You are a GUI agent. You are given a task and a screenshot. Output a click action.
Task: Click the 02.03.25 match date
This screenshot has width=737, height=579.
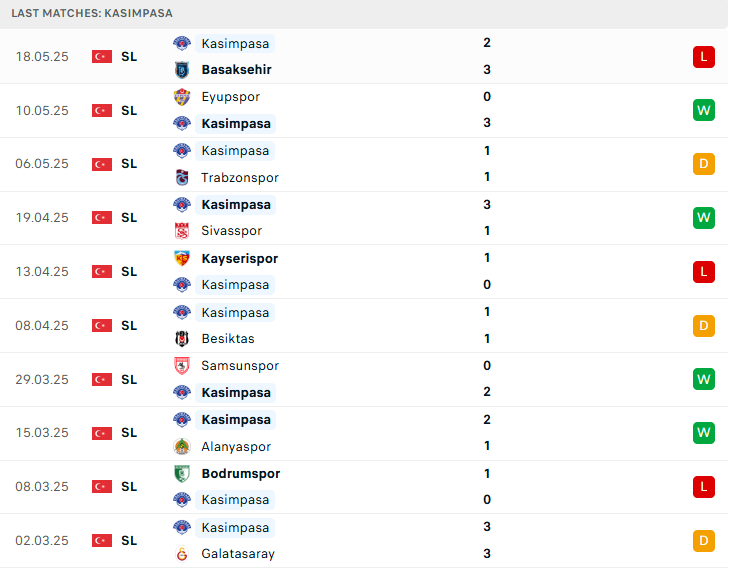coord(42,541)
